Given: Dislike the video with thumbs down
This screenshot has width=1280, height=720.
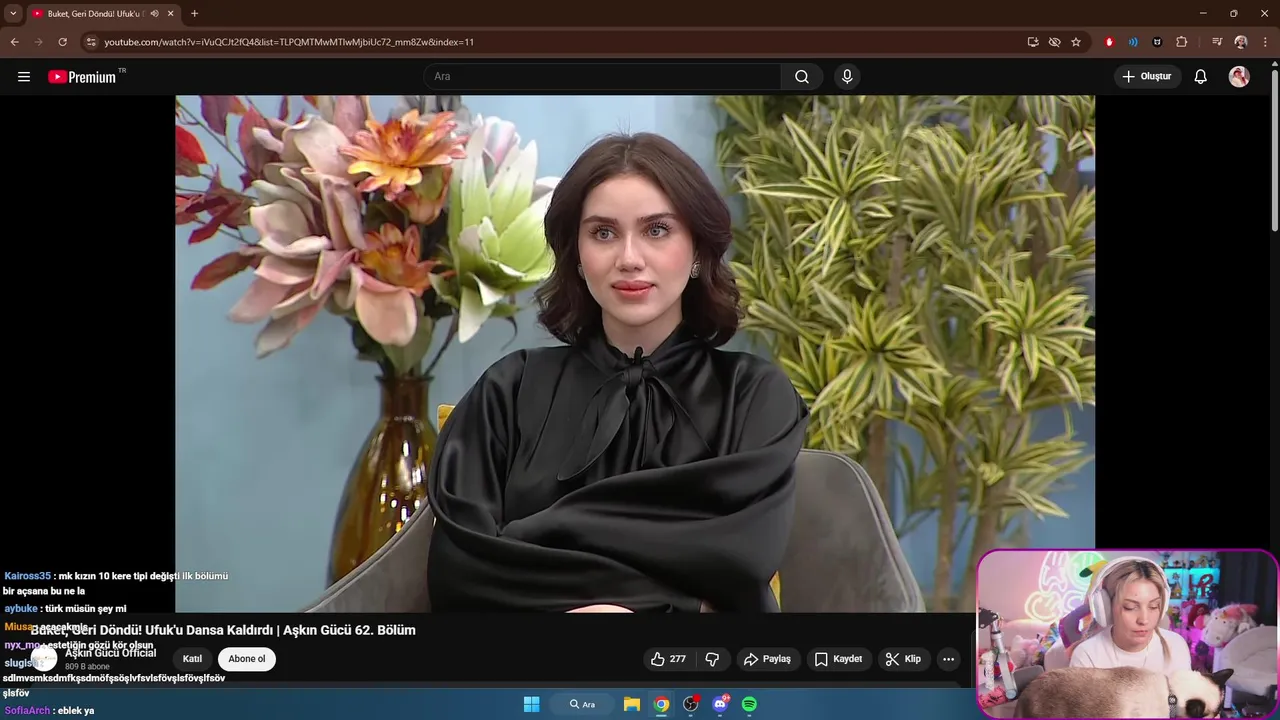Looking at the screenshot, I should click(x=712, y=659).
